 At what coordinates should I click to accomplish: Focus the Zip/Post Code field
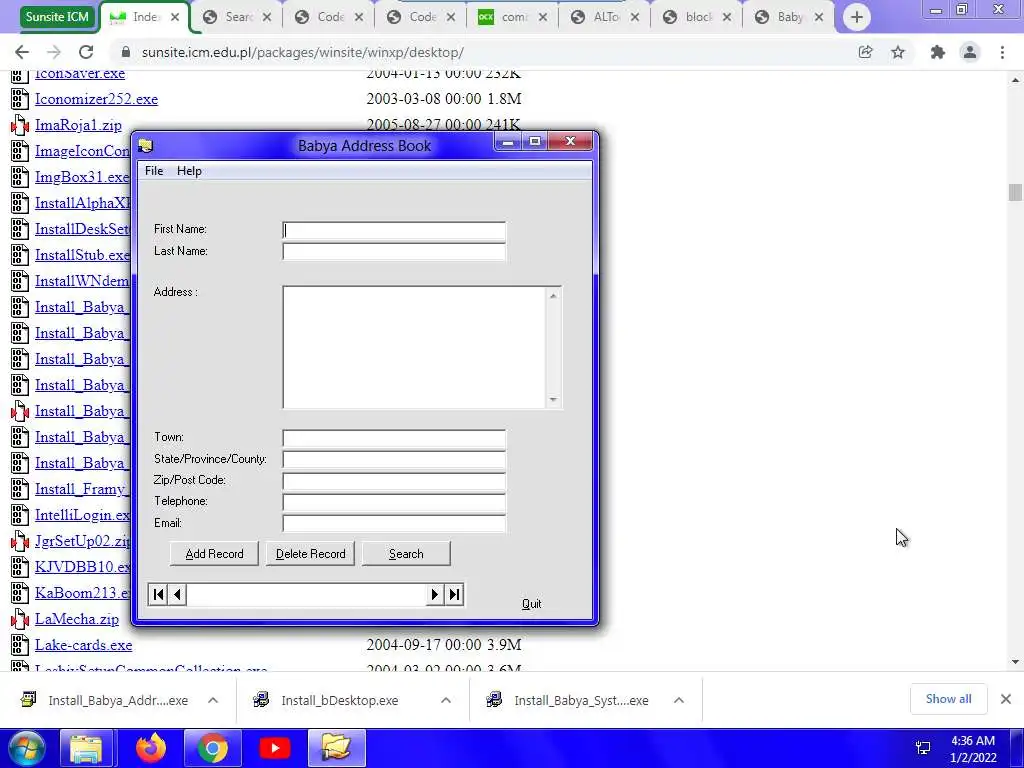click(x=394, y=481)
